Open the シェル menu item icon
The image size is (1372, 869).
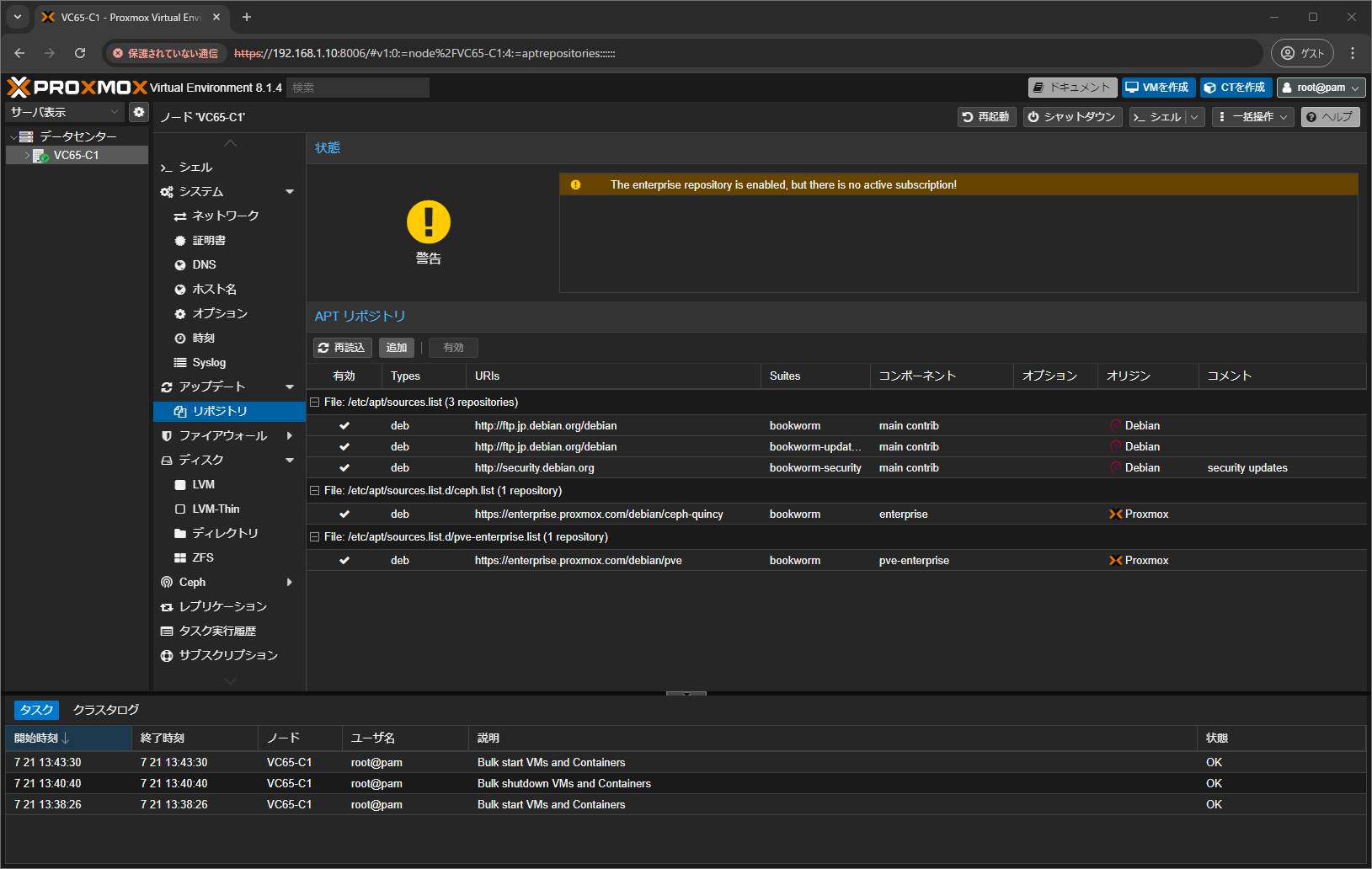tap(167, 168)
